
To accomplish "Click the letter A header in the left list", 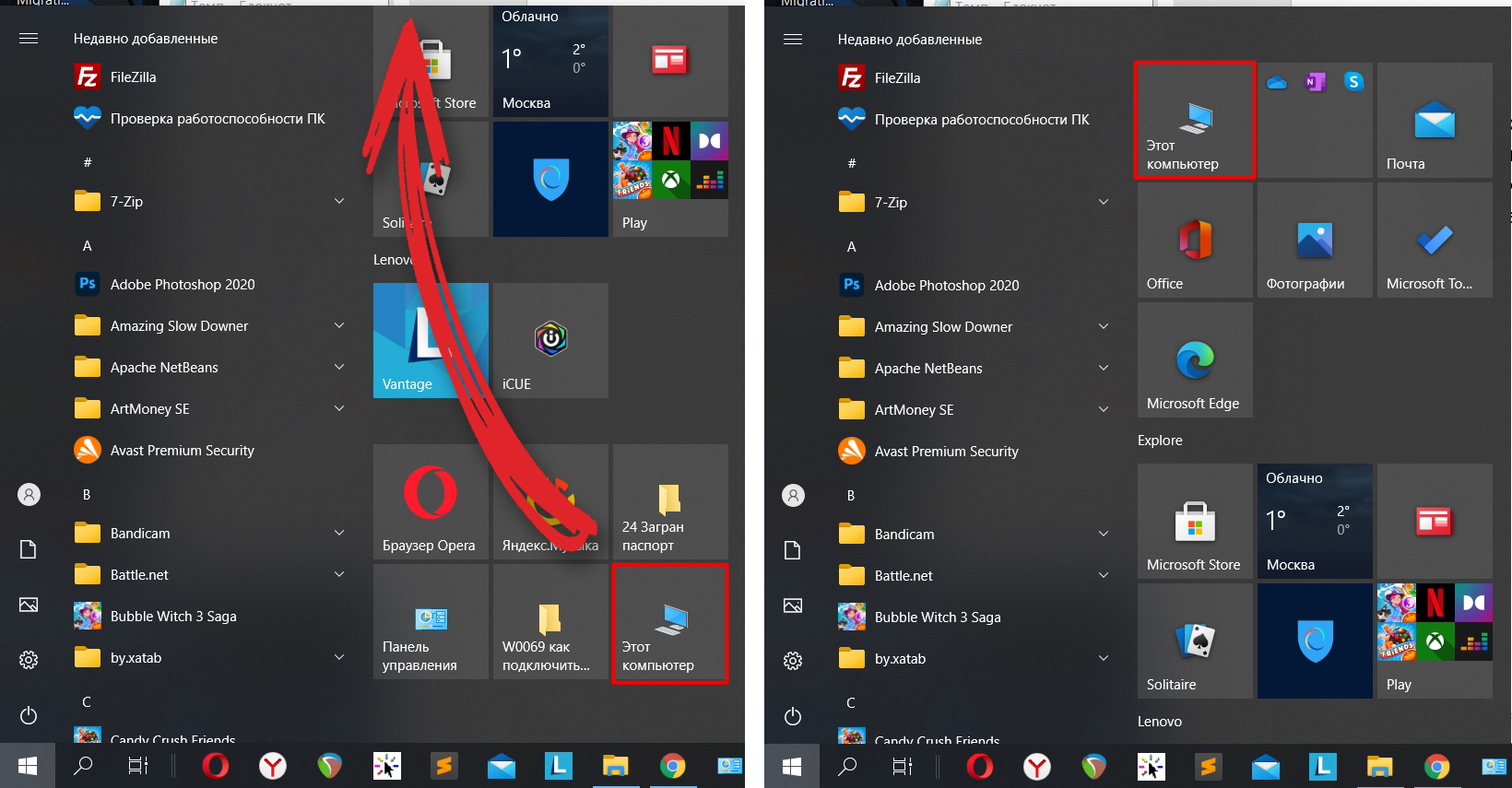I will point(88,246).
